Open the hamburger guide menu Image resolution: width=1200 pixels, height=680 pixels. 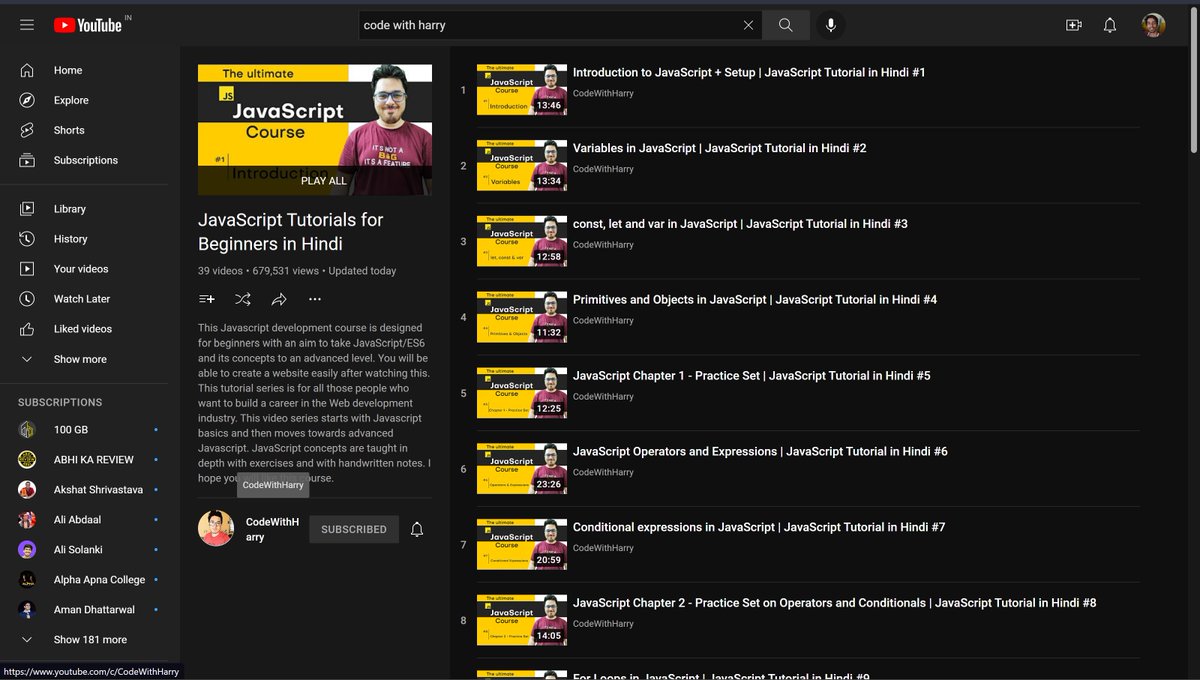tap(27, 25)
